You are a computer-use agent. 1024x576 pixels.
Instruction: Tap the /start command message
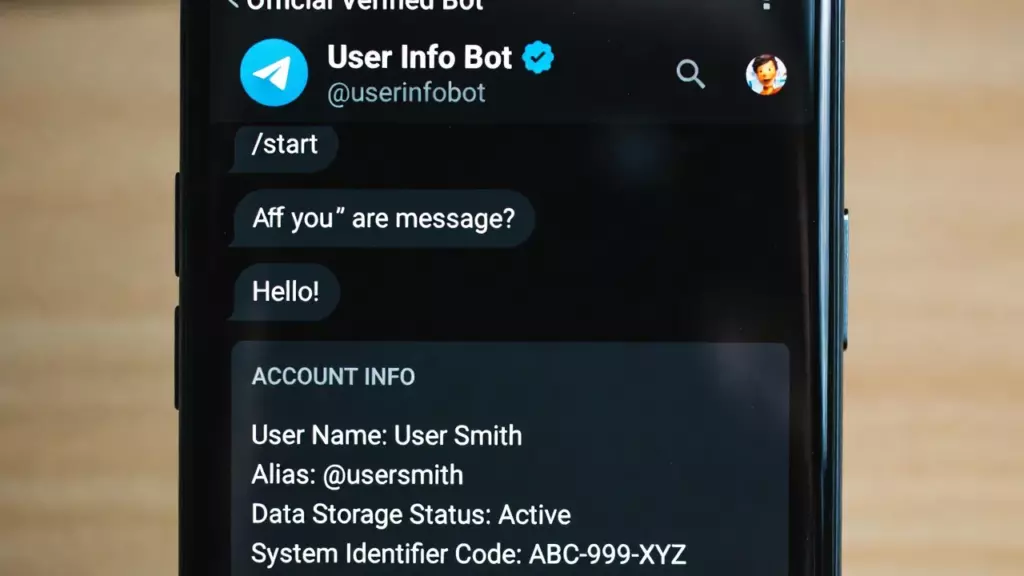285,145
